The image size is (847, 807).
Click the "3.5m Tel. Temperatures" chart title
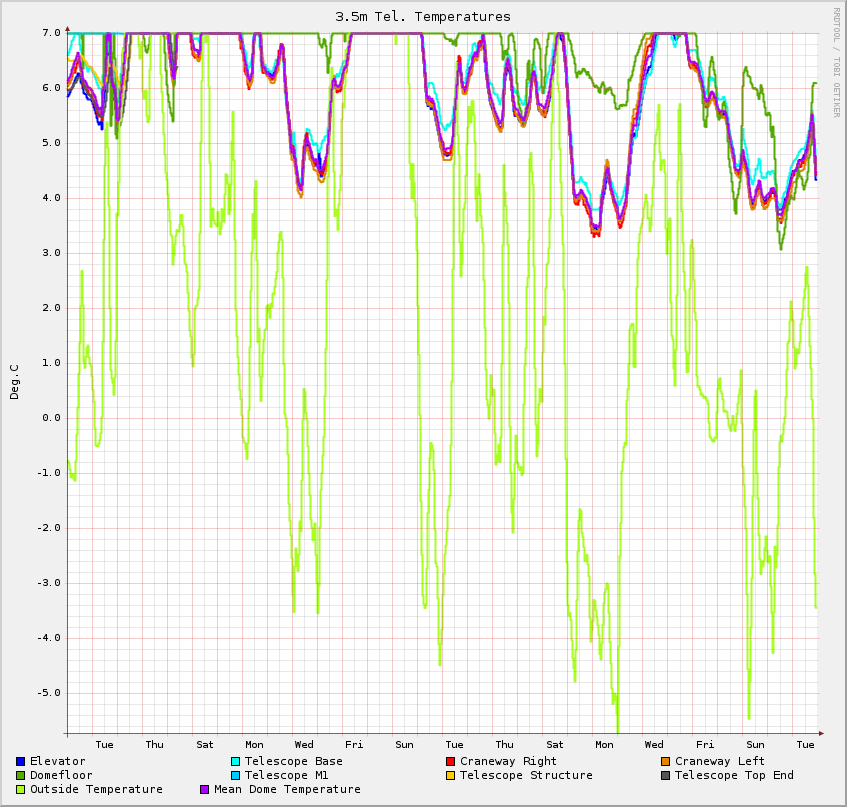click(423, 17)
